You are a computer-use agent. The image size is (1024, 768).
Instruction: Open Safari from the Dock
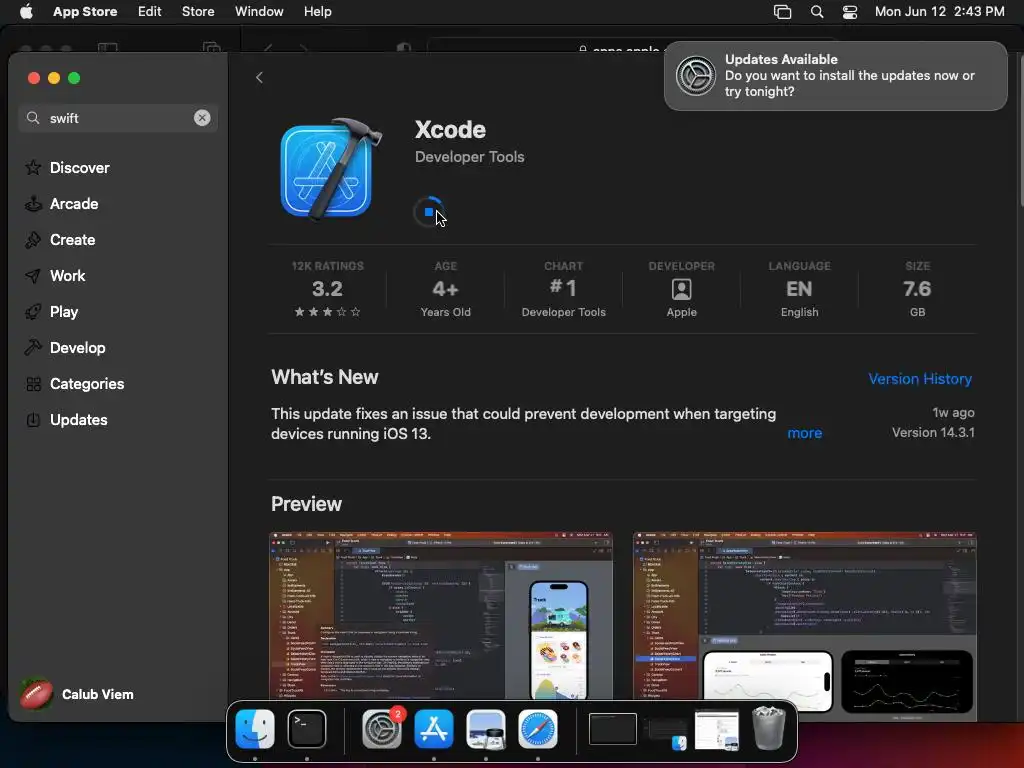(x=537, y=729)
